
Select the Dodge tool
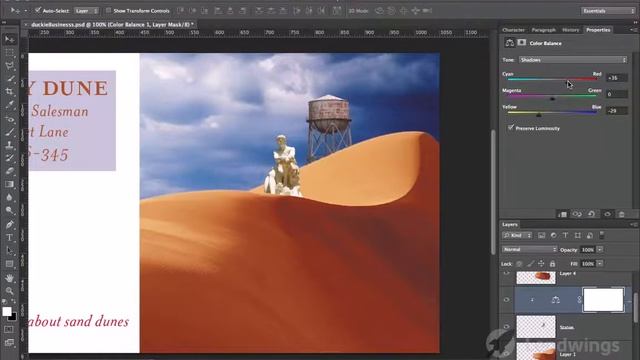[x=9, y=211]
